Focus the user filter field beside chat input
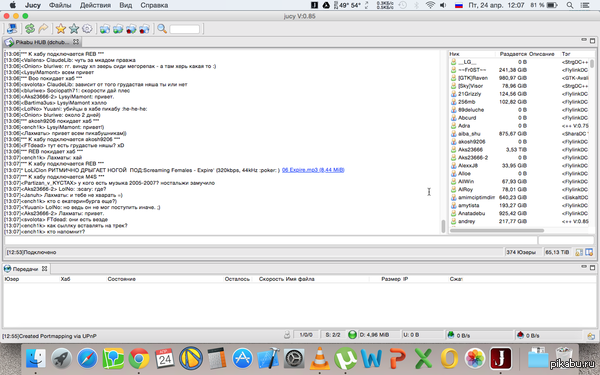This screenshot has width=600, height=375. (566, 240)
